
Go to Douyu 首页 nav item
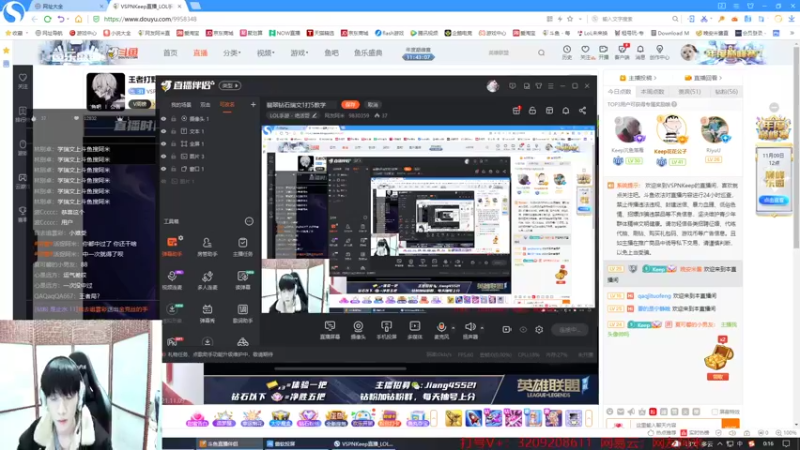point(170,53)
